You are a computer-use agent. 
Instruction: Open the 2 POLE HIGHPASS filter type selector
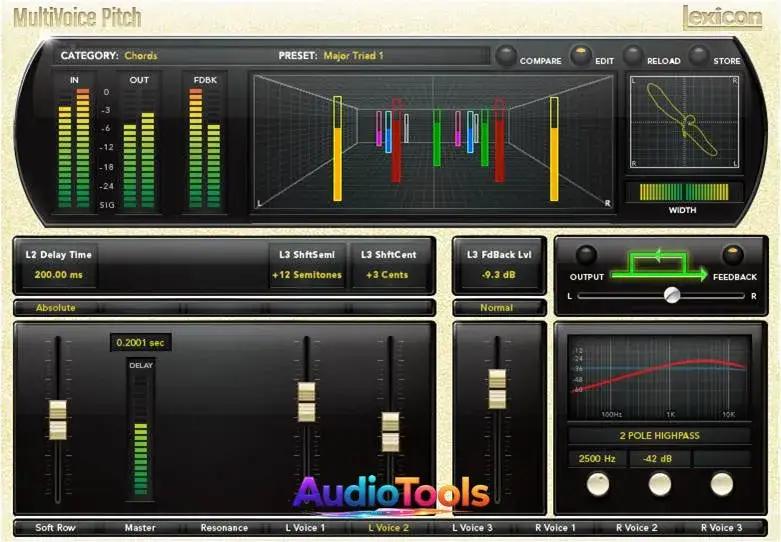[659, 435]
